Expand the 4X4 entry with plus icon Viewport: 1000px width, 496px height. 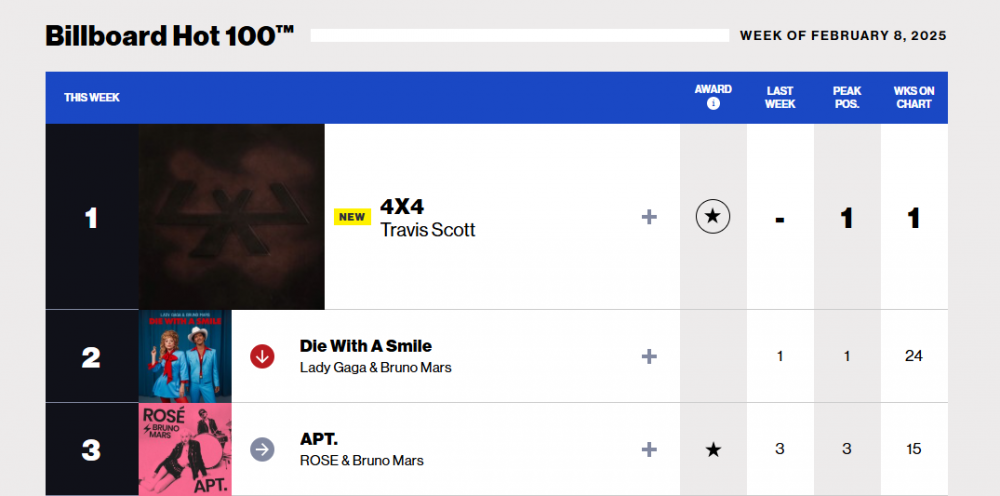pos(649,217)
